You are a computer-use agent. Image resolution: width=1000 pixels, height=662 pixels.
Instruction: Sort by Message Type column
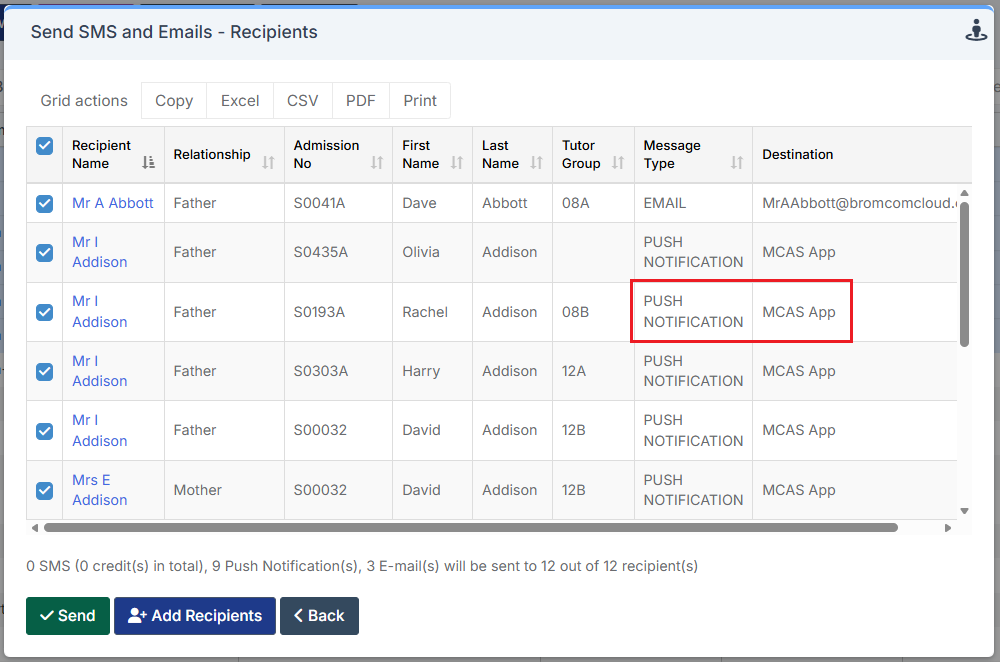coord(736,163)
